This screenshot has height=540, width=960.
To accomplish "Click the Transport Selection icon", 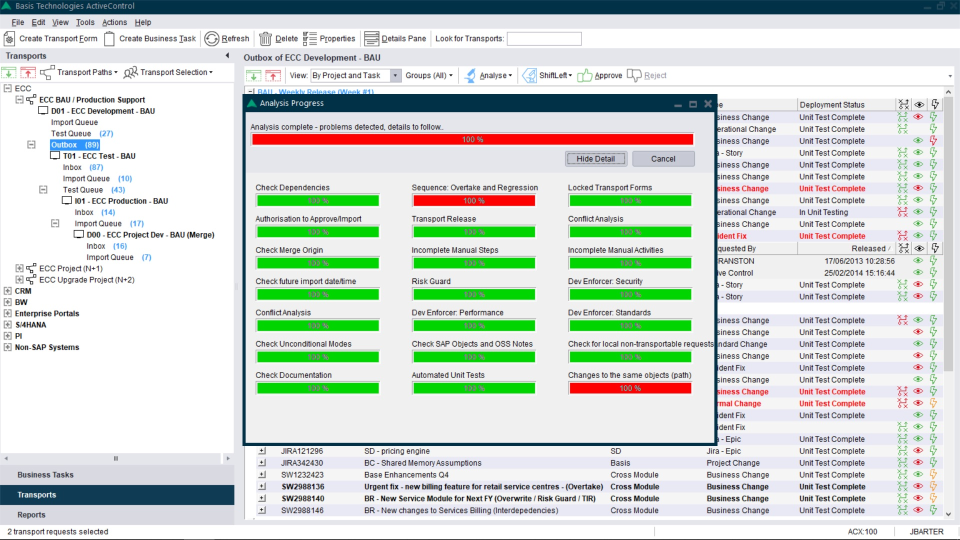I will pos(130,73).
